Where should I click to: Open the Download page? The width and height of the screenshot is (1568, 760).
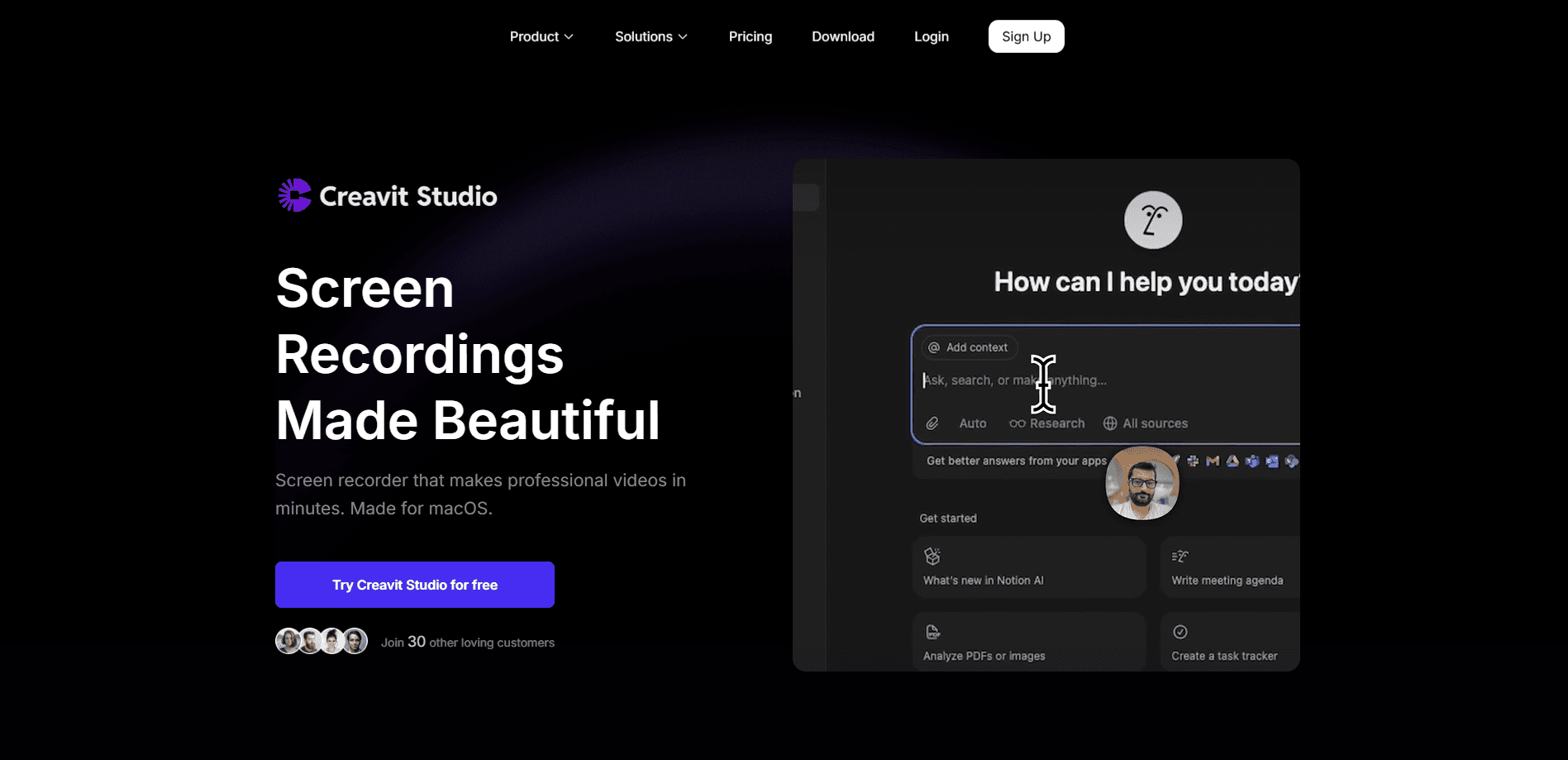[x=843, y=36]
